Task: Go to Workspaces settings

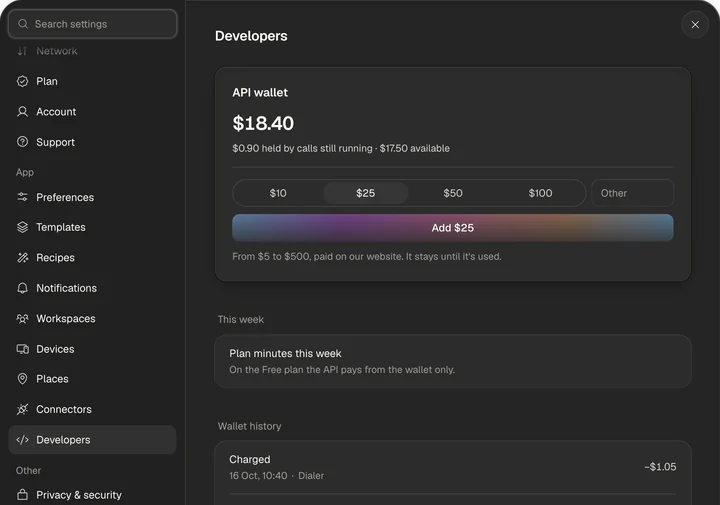Action: point(92,319)
